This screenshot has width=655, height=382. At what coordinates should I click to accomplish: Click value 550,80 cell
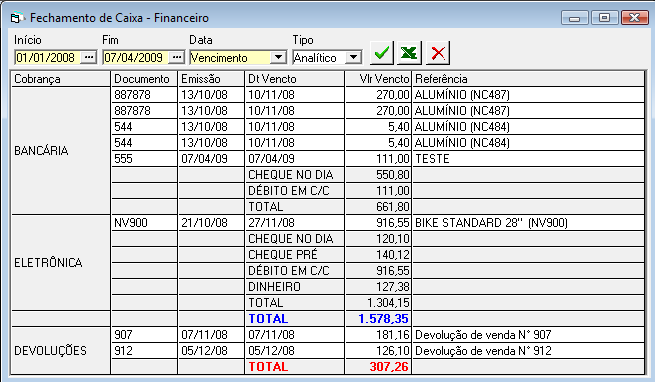(378, 175)
